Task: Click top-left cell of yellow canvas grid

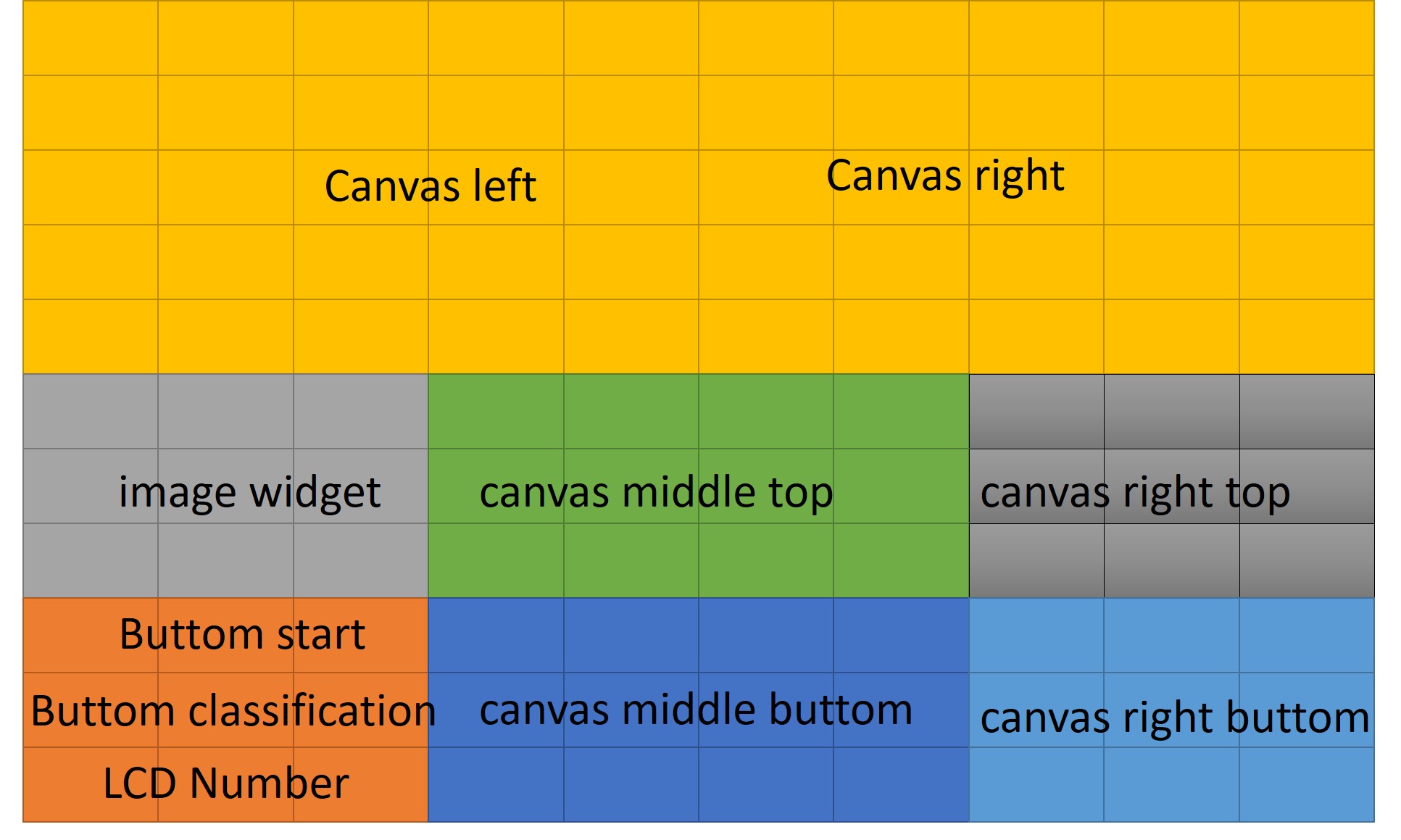Action: (91, 38)
